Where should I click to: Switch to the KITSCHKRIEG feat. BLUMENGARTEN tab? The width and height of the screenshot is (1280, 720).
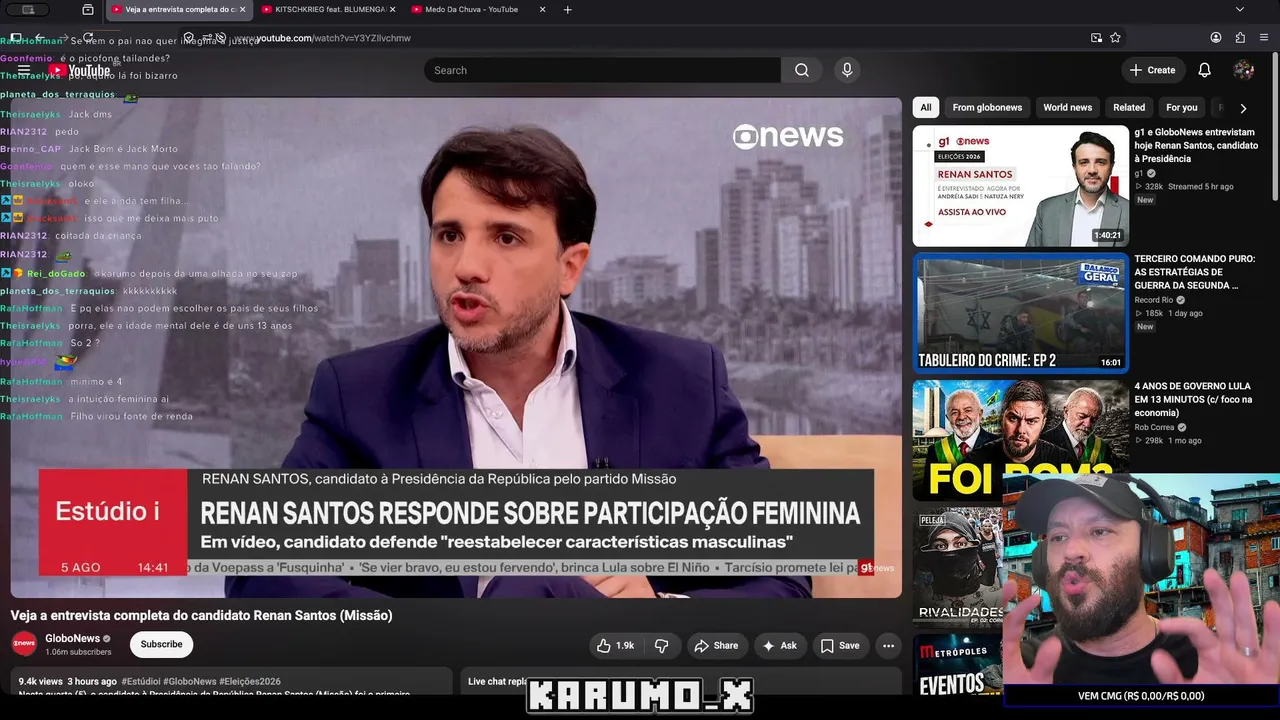pos(327,10)
